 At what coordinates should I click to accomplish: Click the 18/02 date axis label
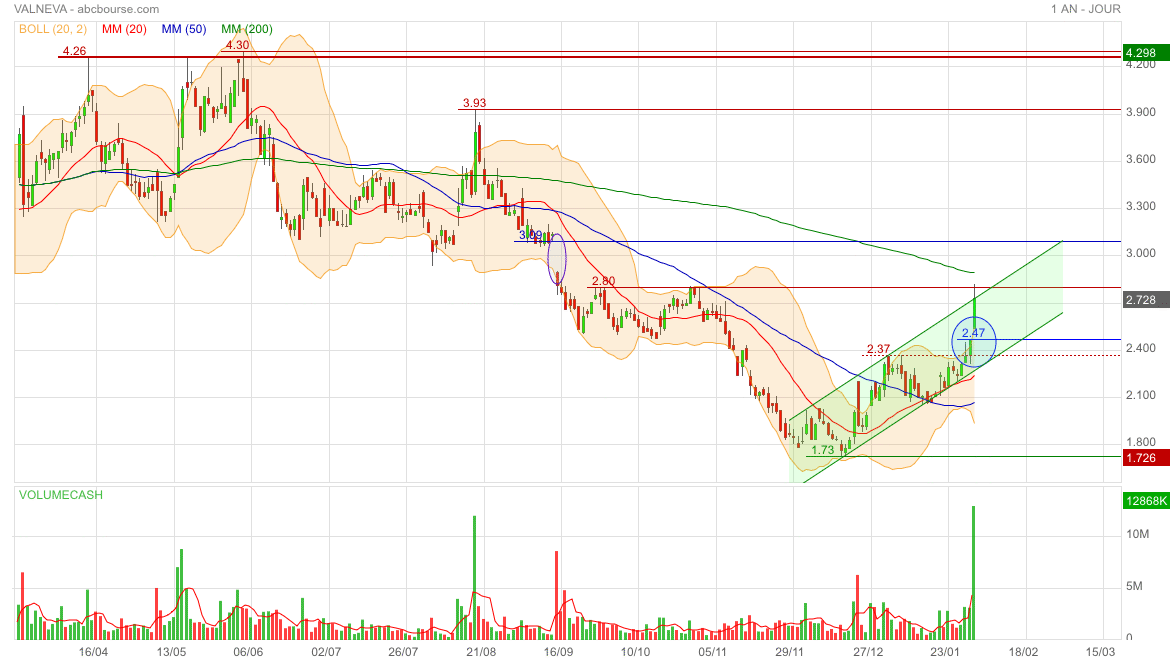click(1023, 652)
